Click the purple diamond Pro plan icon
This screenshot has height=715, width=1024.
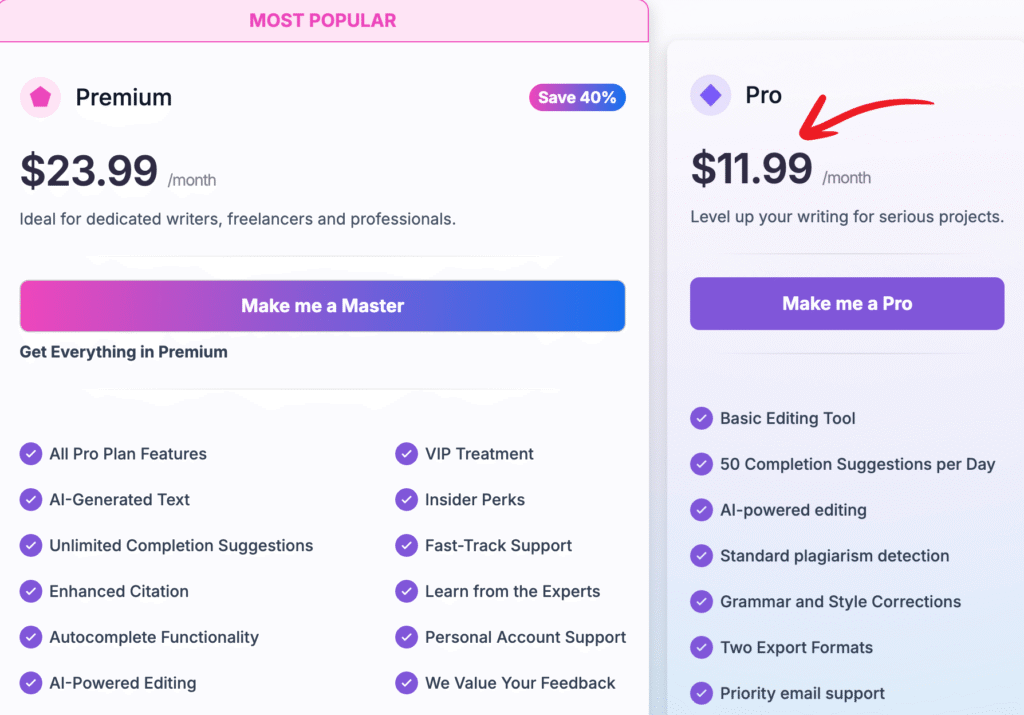tap(710, 96)
